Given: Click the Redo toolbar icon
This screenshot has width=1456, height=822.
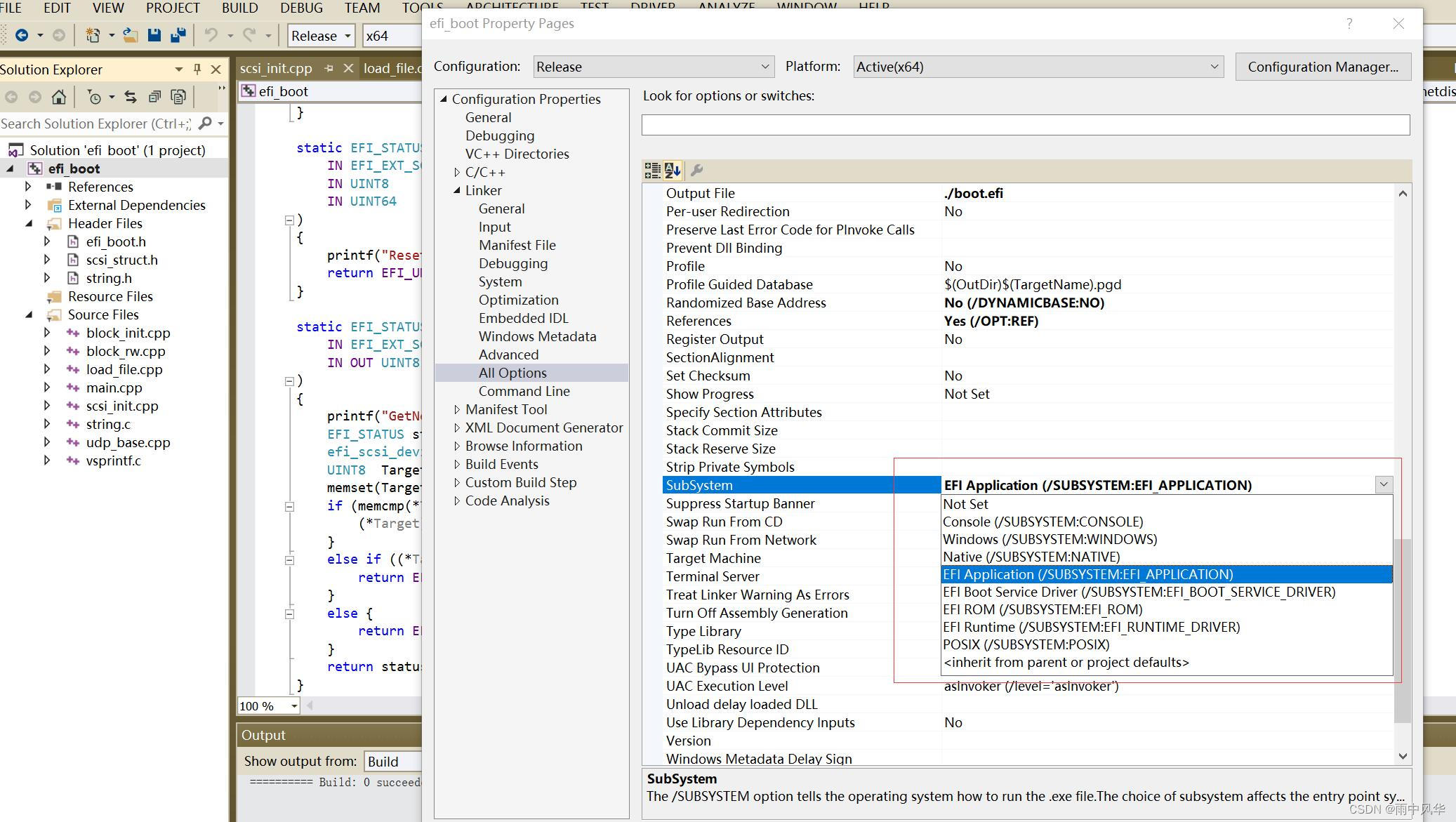Looking at the screenshot, I should click(x=249, y=35).
